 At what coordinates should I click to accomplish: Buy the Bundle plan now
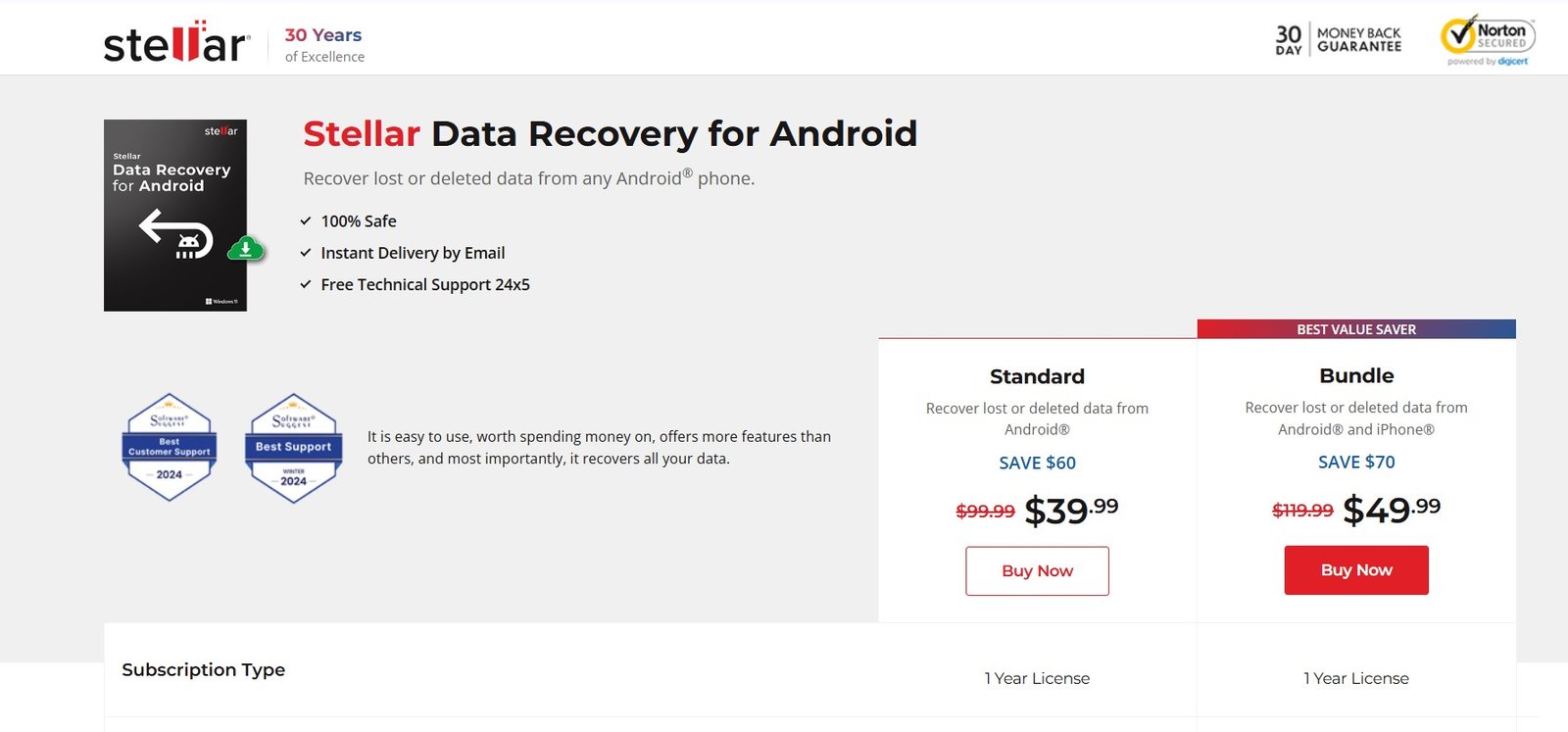point(1356,570)
